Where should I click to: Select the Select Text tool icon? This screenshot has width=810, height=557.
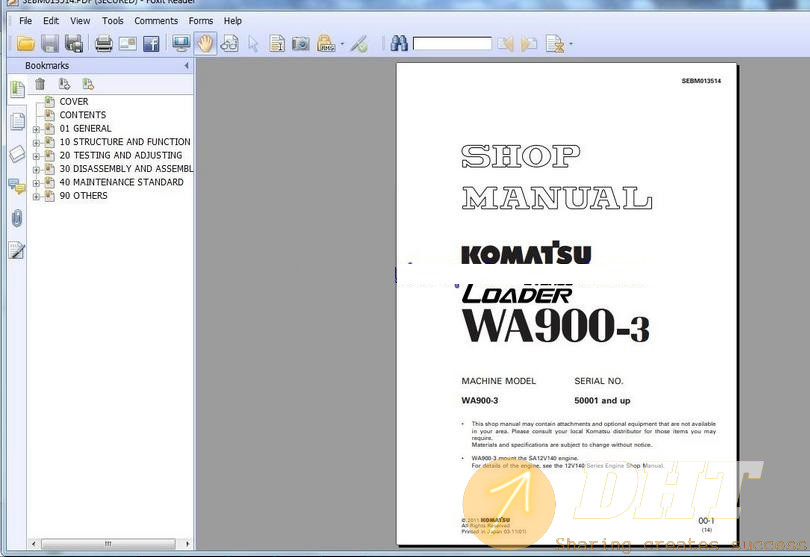coord(277,44)
